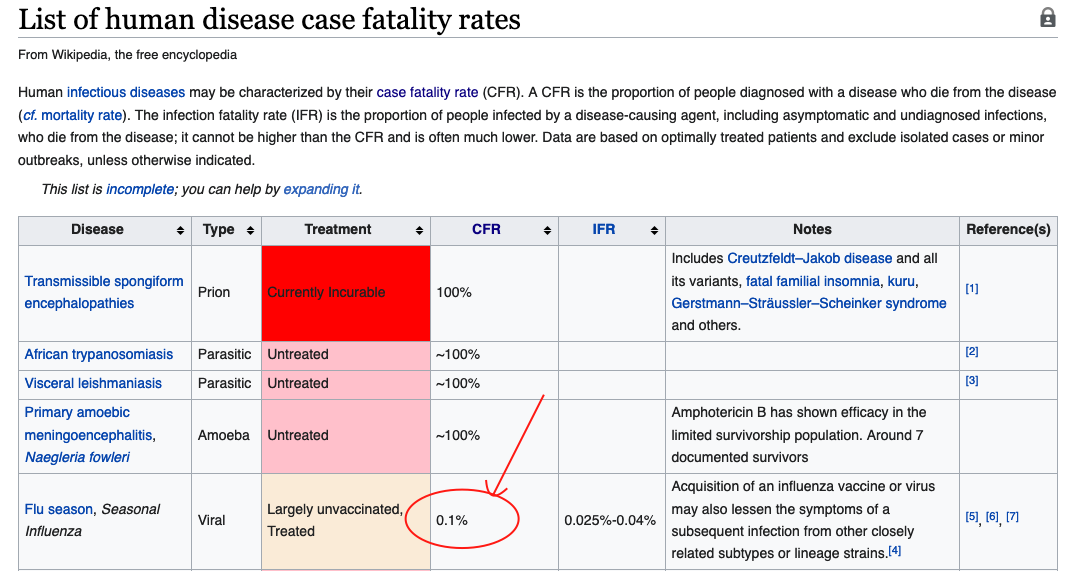This screenshot has height=571, width=1070.
Task: Click Untreated cell in African trypanosomiasis row
Action: click(x=346, y=354)
